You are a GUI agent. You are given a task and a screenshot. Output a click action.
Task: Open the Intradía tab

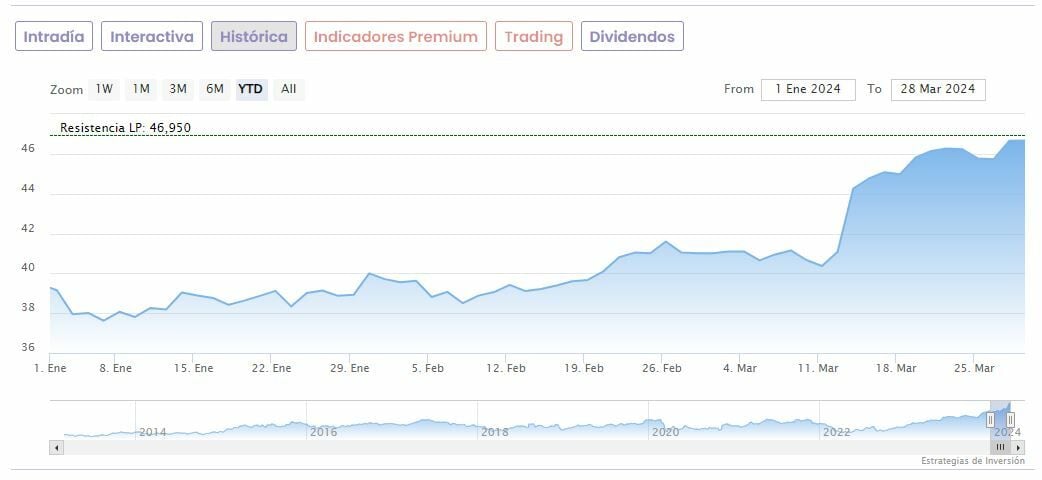point(54,37)
